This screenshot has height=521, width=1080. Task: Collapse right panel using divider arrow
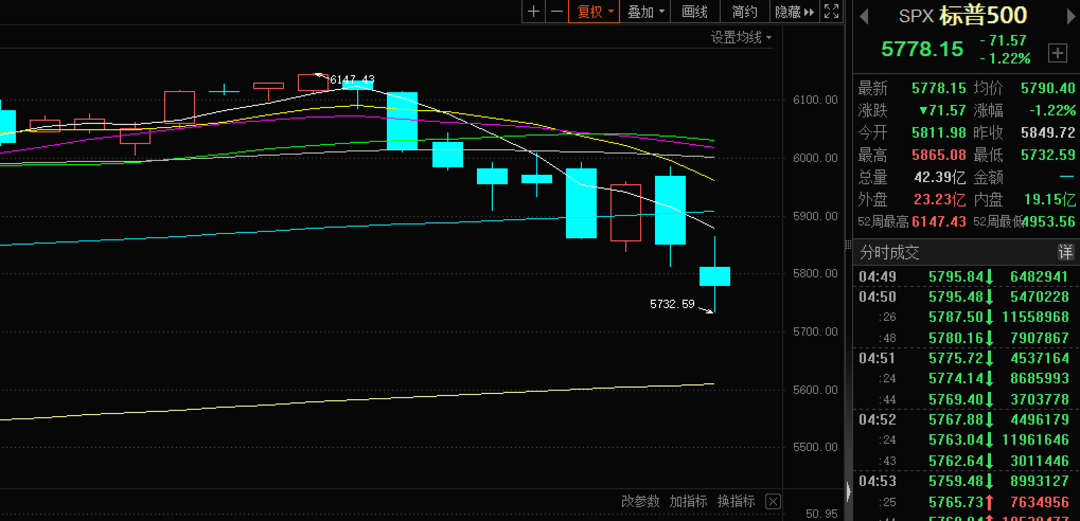click(x=848, y=491)
